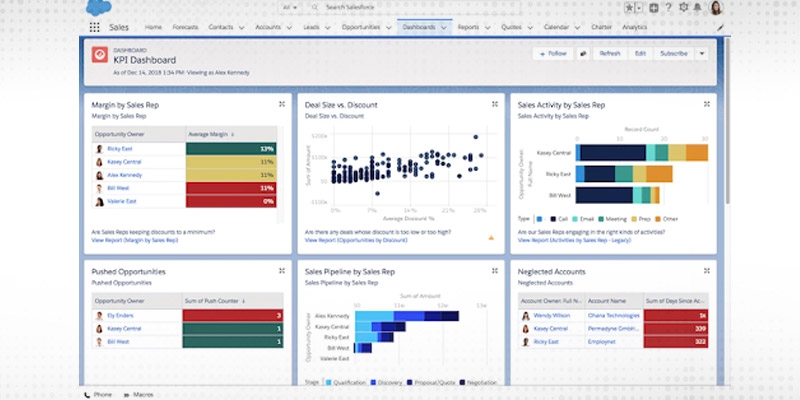Click the Subscribe button
The height and width of the screenshot is (400, 800).
coord(673,54)
